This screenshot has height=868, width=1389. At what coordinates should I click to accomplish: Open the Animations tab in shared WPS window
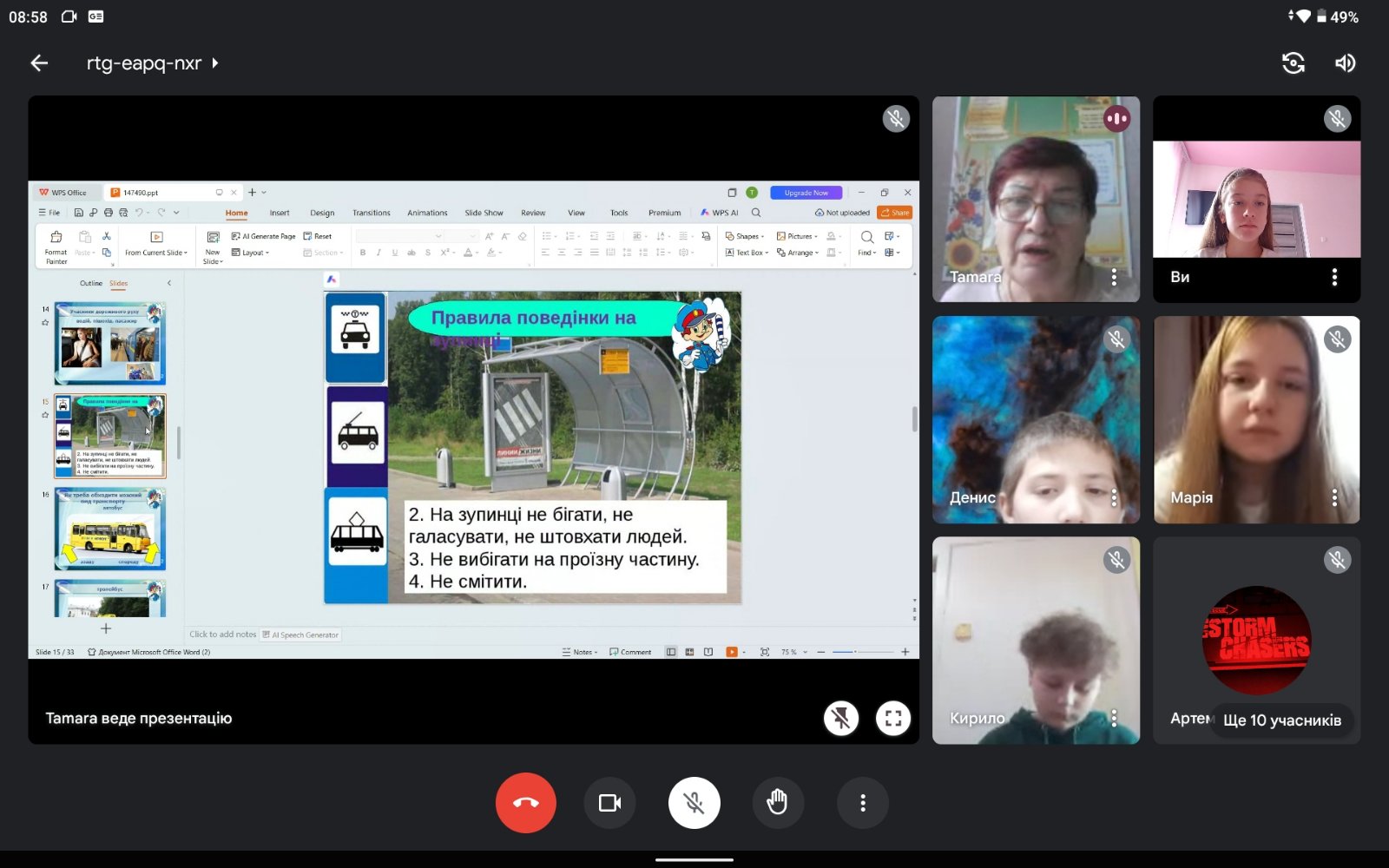(x=427, y=213)
